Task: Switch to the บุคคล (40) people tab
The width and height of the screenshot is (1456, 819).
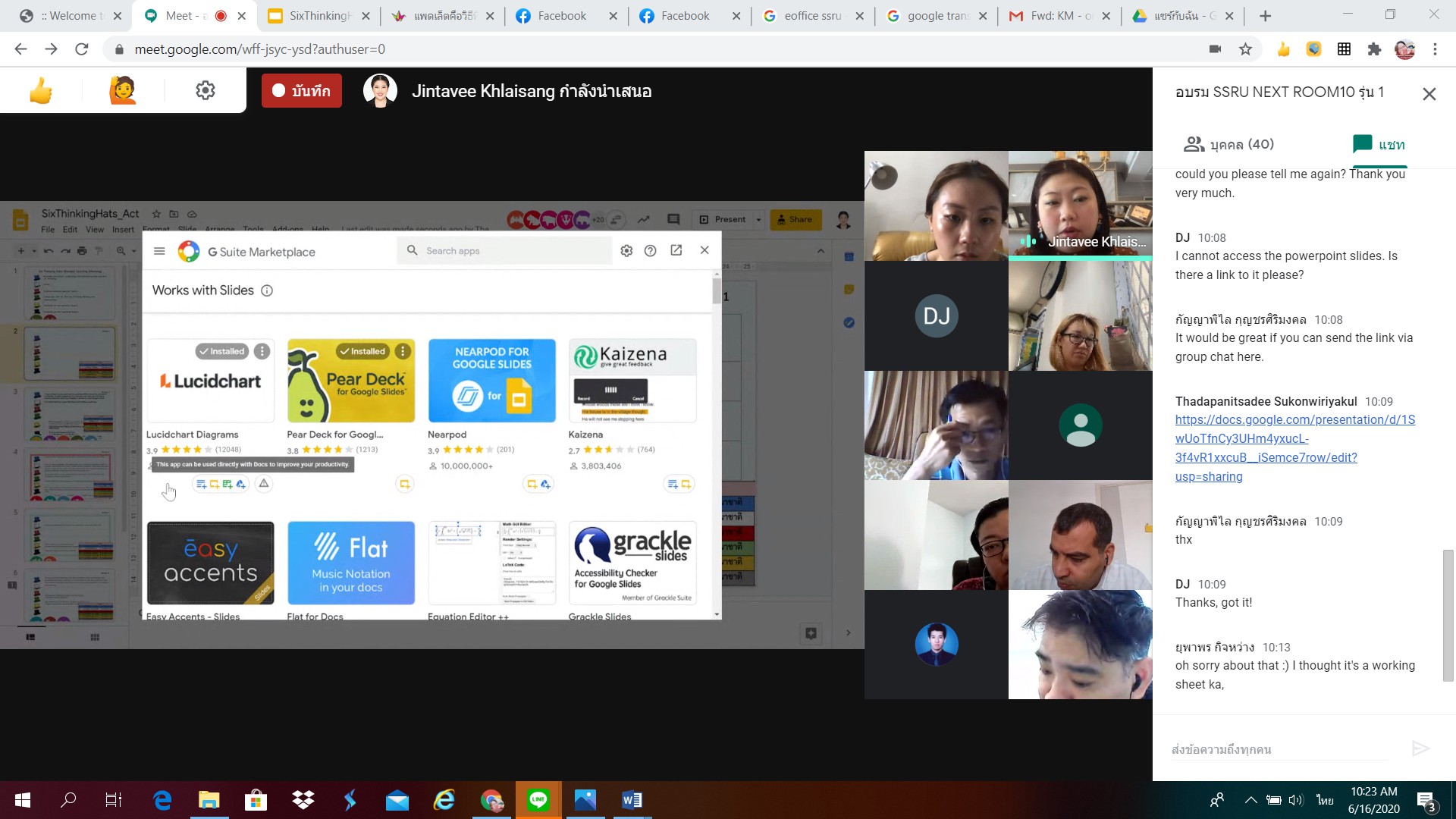Action: [x=1228, y=144]
